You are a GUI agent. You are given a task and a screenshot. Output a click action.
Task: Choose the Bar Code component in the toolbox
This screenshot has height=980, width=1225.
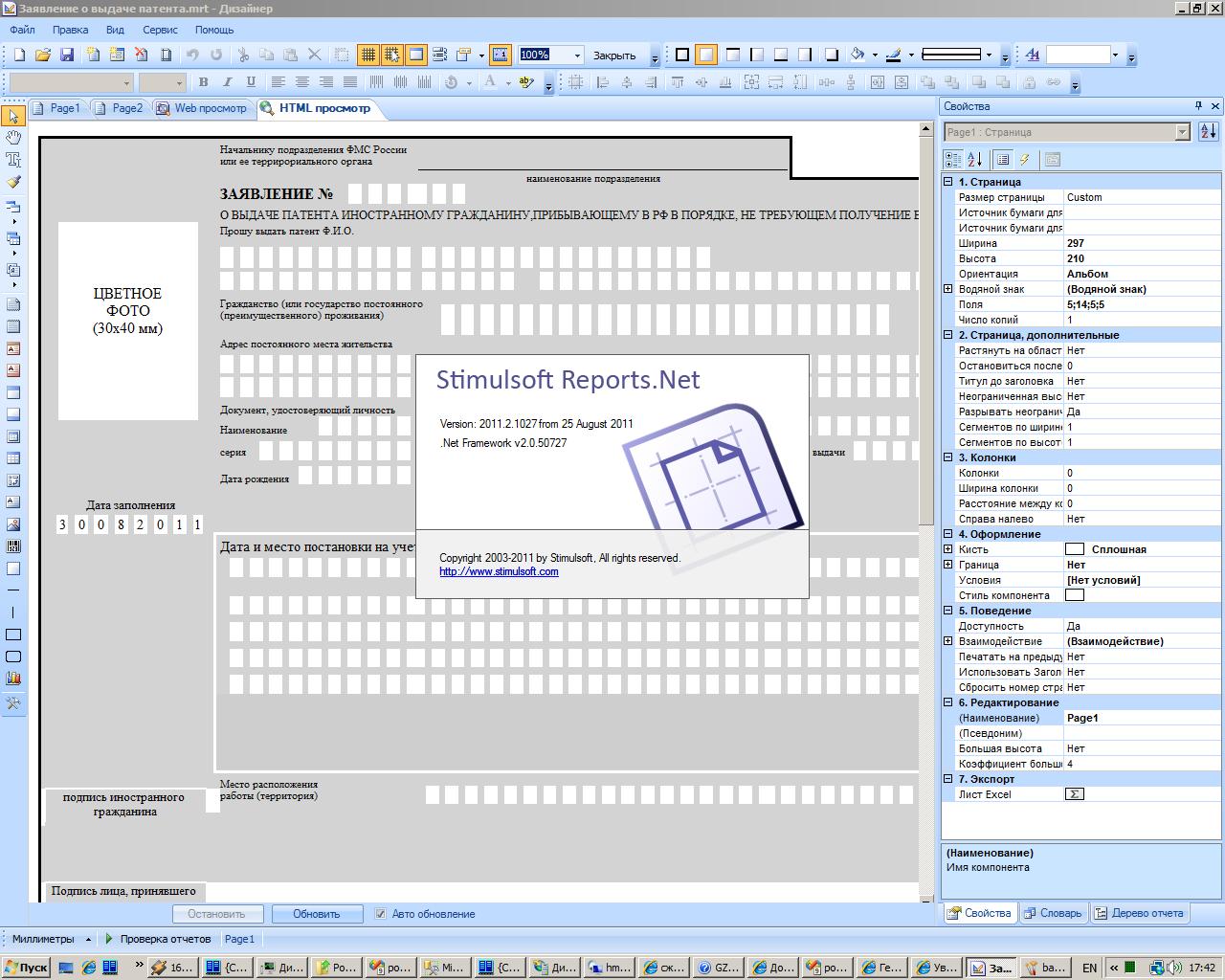[x=13, y=546]
